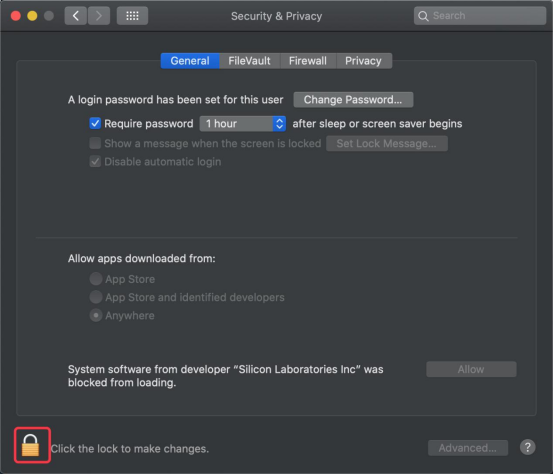Minimize the window with the yellow button
The image size is (554, 475).
click(x=32, y=16)
